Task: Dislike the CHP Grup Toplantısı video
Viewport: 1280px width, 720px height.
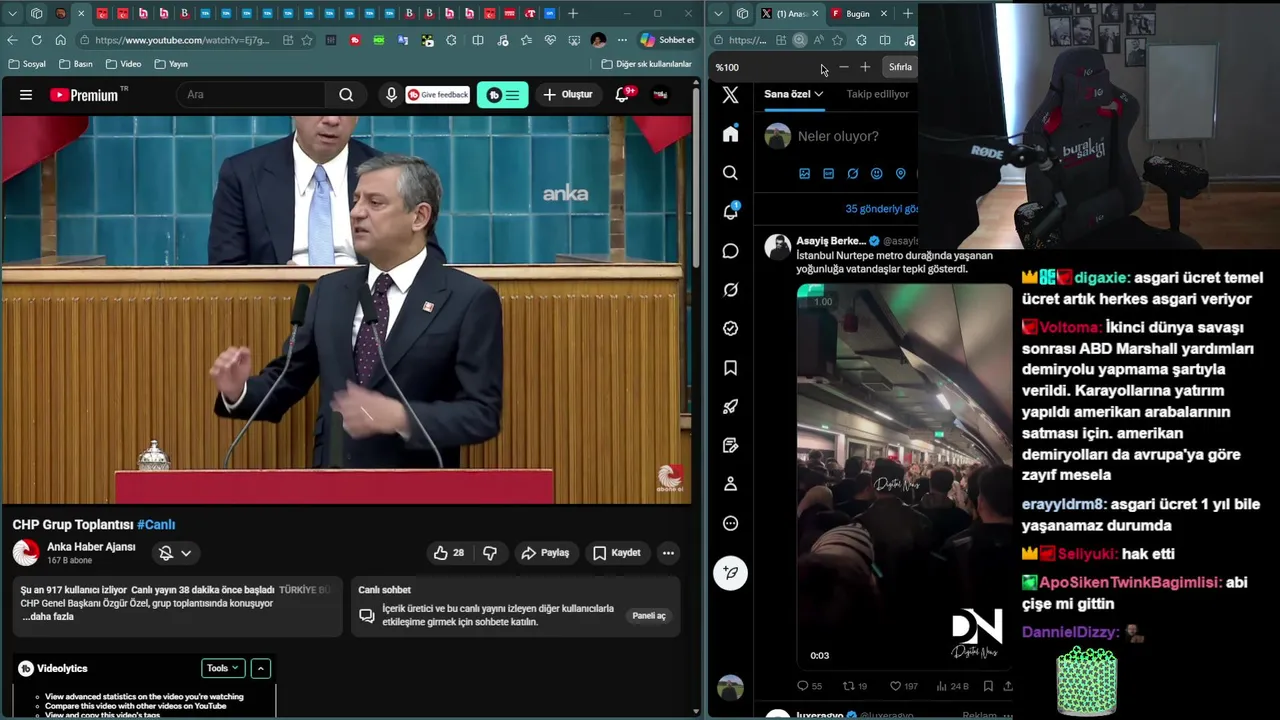Action: pos(490,553)
